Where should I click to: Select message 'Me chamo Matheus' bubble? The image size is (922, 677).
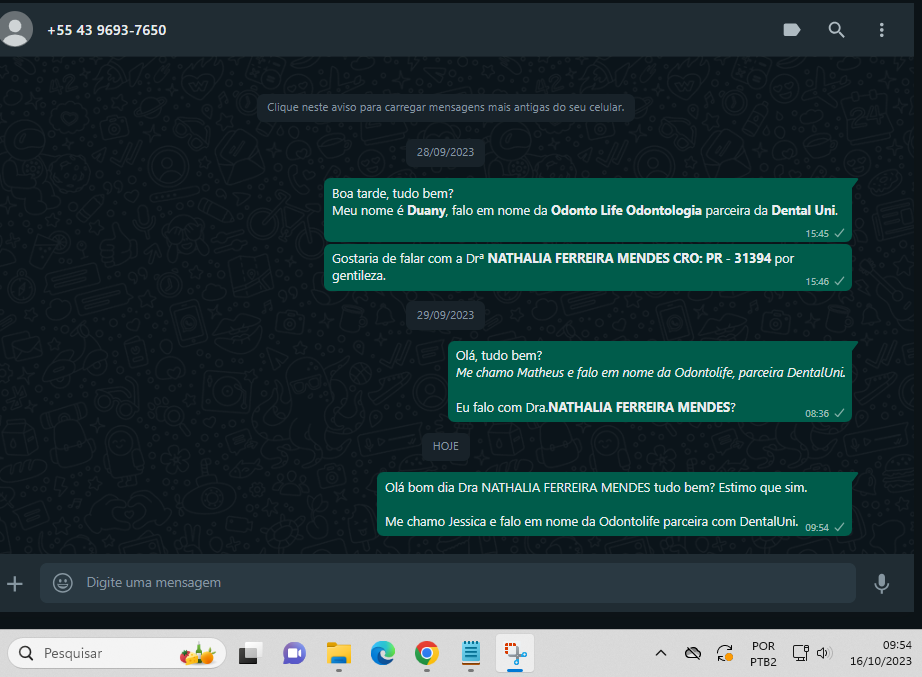coord(650,381)
